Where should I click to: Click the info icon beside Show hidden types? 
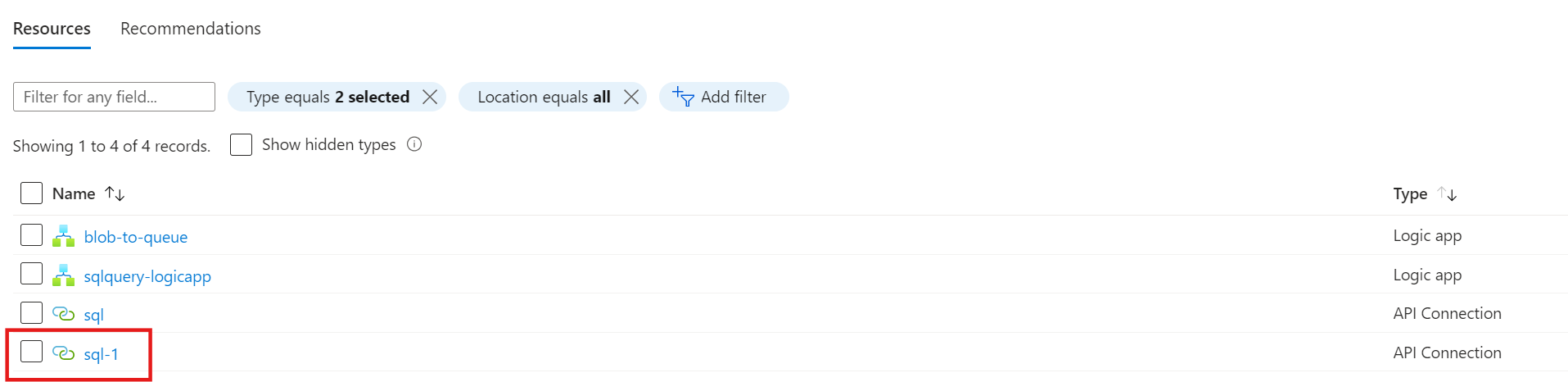(414, 144)
